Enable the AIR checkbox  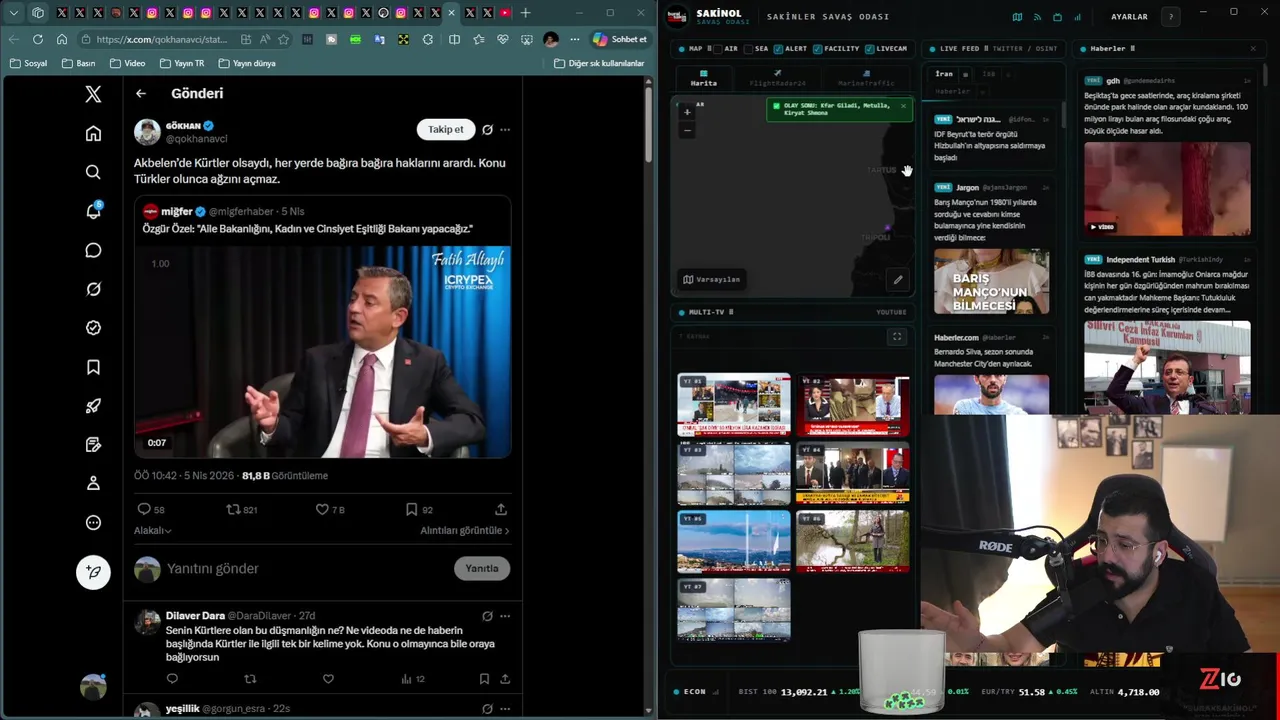point(718,49)
